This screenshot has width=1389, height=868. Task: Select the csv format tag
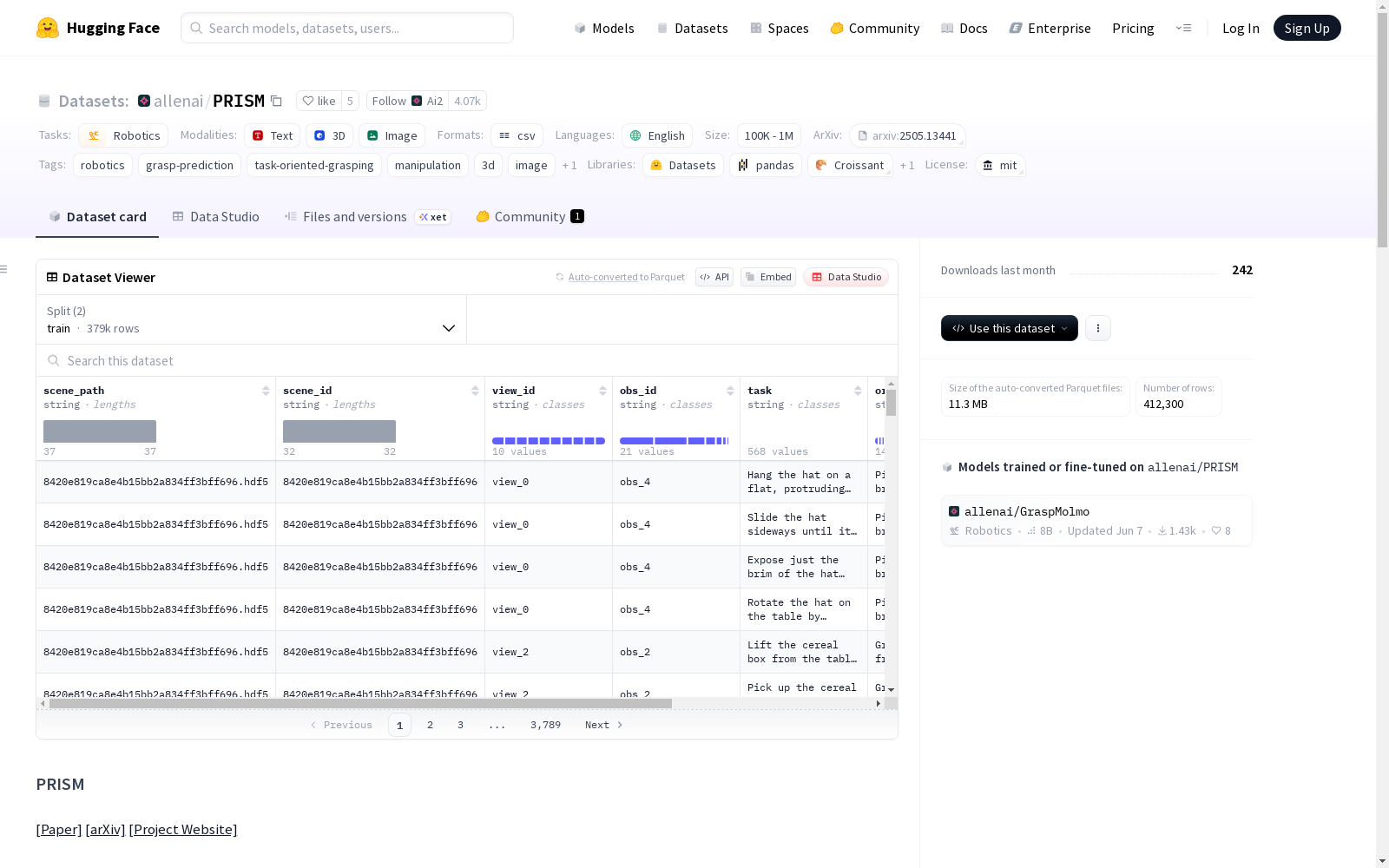coord(517,135)
